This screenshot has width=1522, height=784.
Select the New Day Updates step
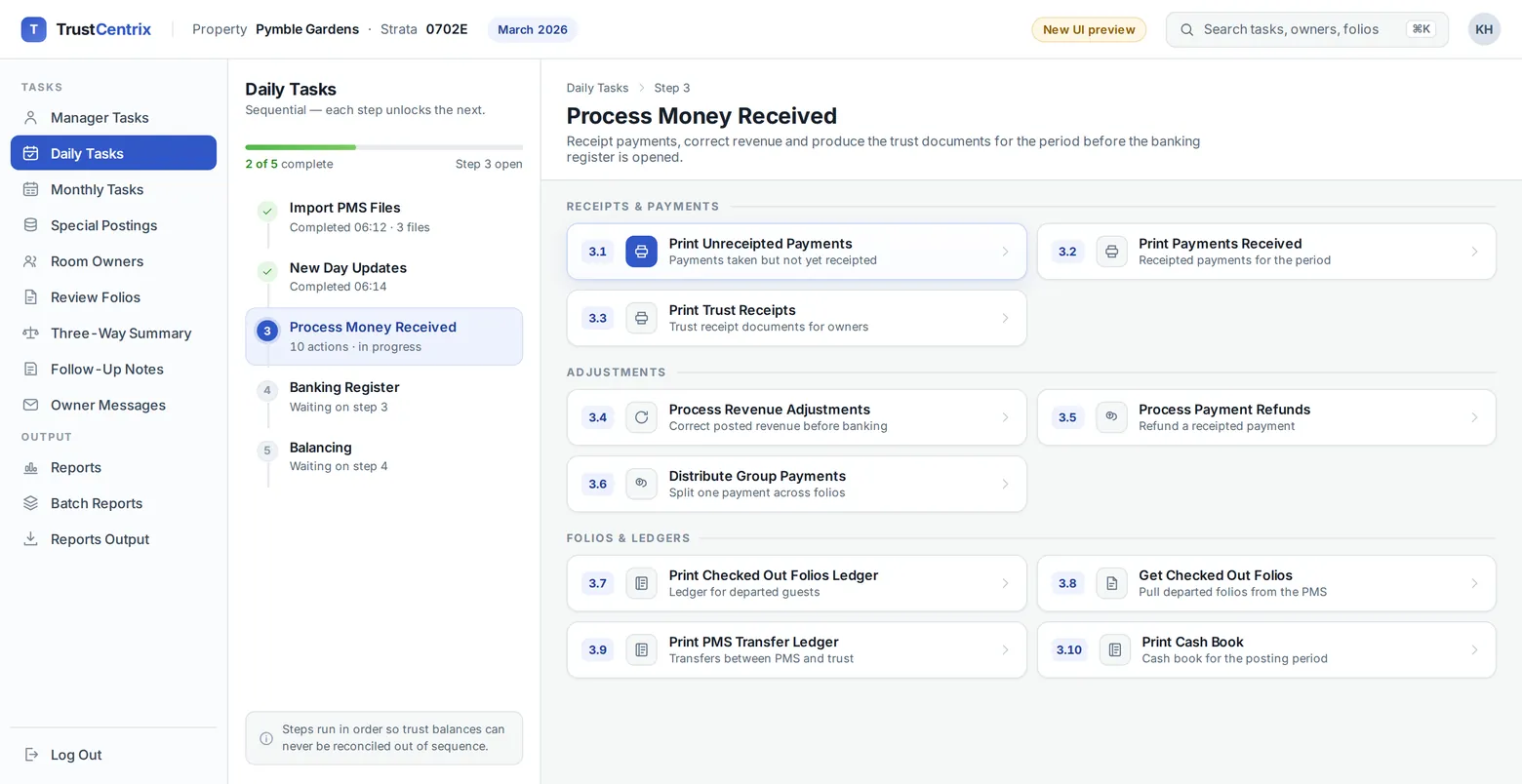pos(383,276)
